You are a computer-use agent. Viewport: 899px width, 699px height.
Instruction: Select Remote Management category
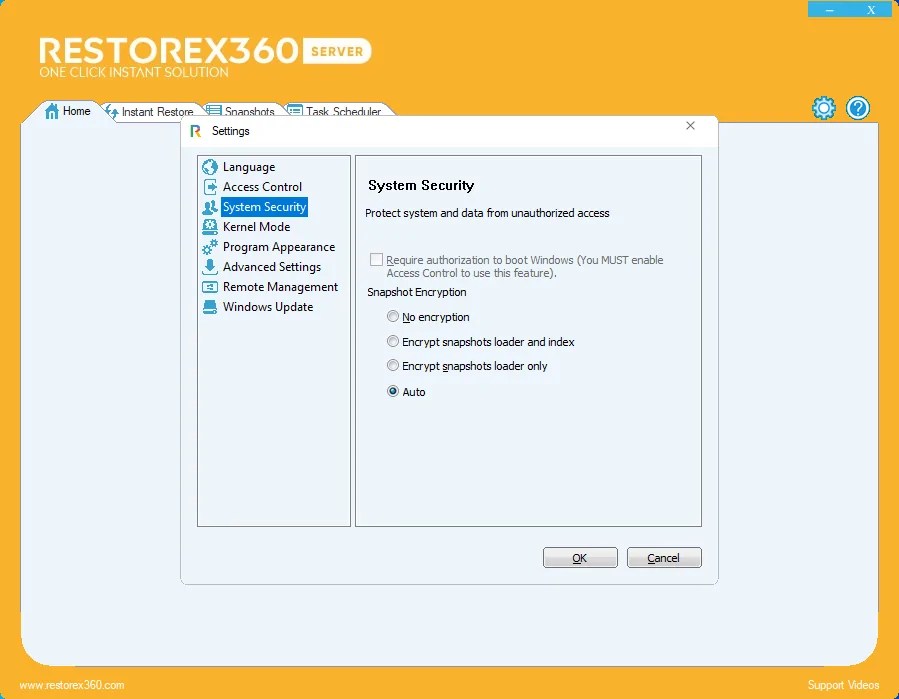tap(280, 287)
